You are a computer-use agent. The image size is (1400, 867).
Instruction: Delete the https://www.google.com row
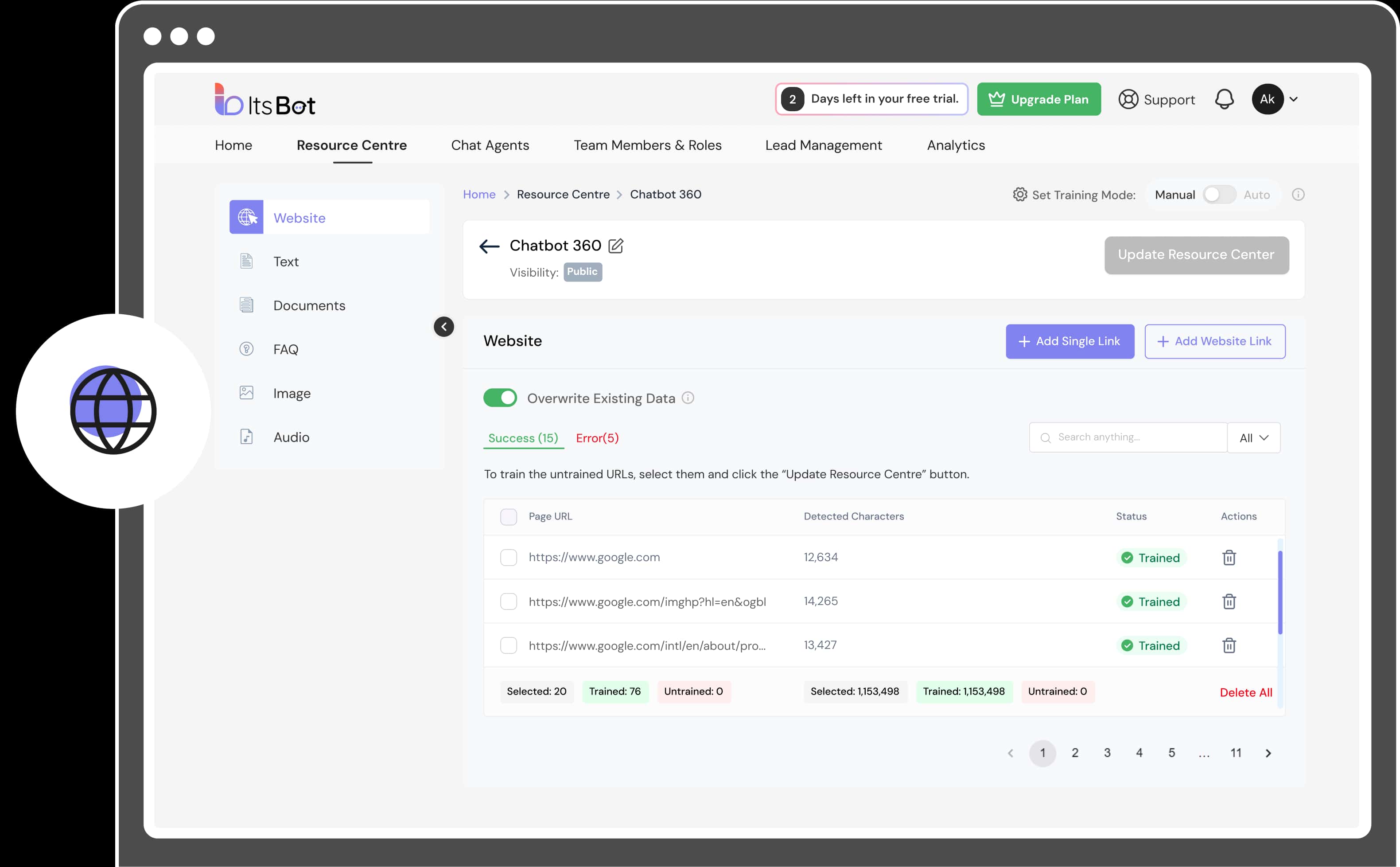pyautogui.click(x=1229, y=557)
